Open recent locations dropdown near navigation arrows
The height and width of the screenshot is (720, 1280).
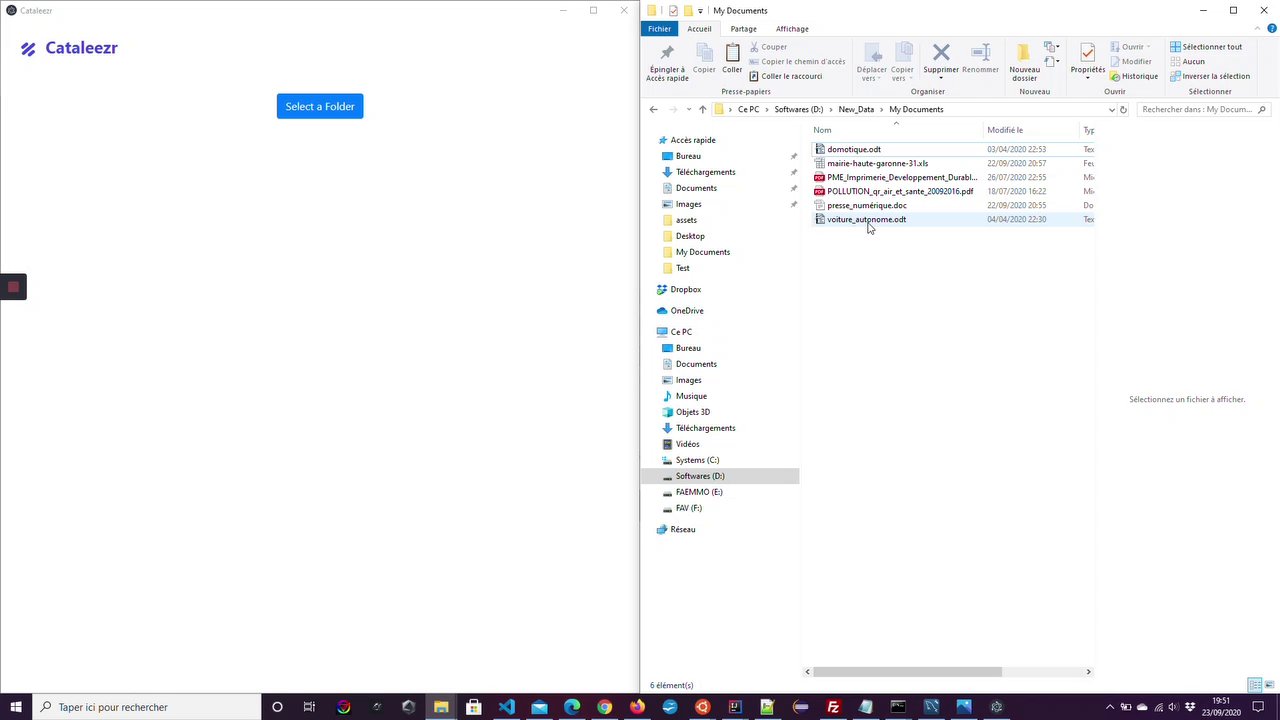(x=689, y=110)
